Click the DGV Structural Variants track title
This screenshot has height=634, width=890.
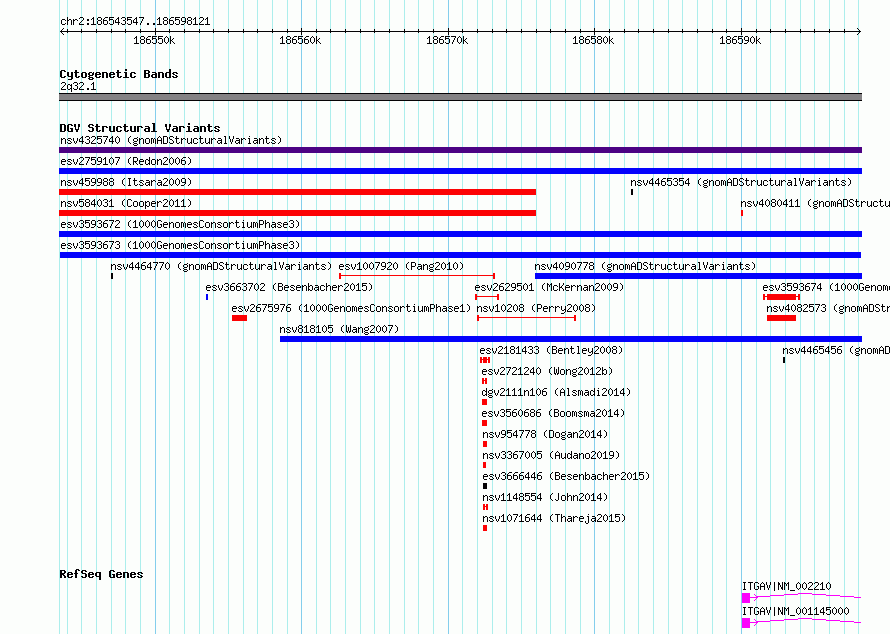click(x=140, y=128)
